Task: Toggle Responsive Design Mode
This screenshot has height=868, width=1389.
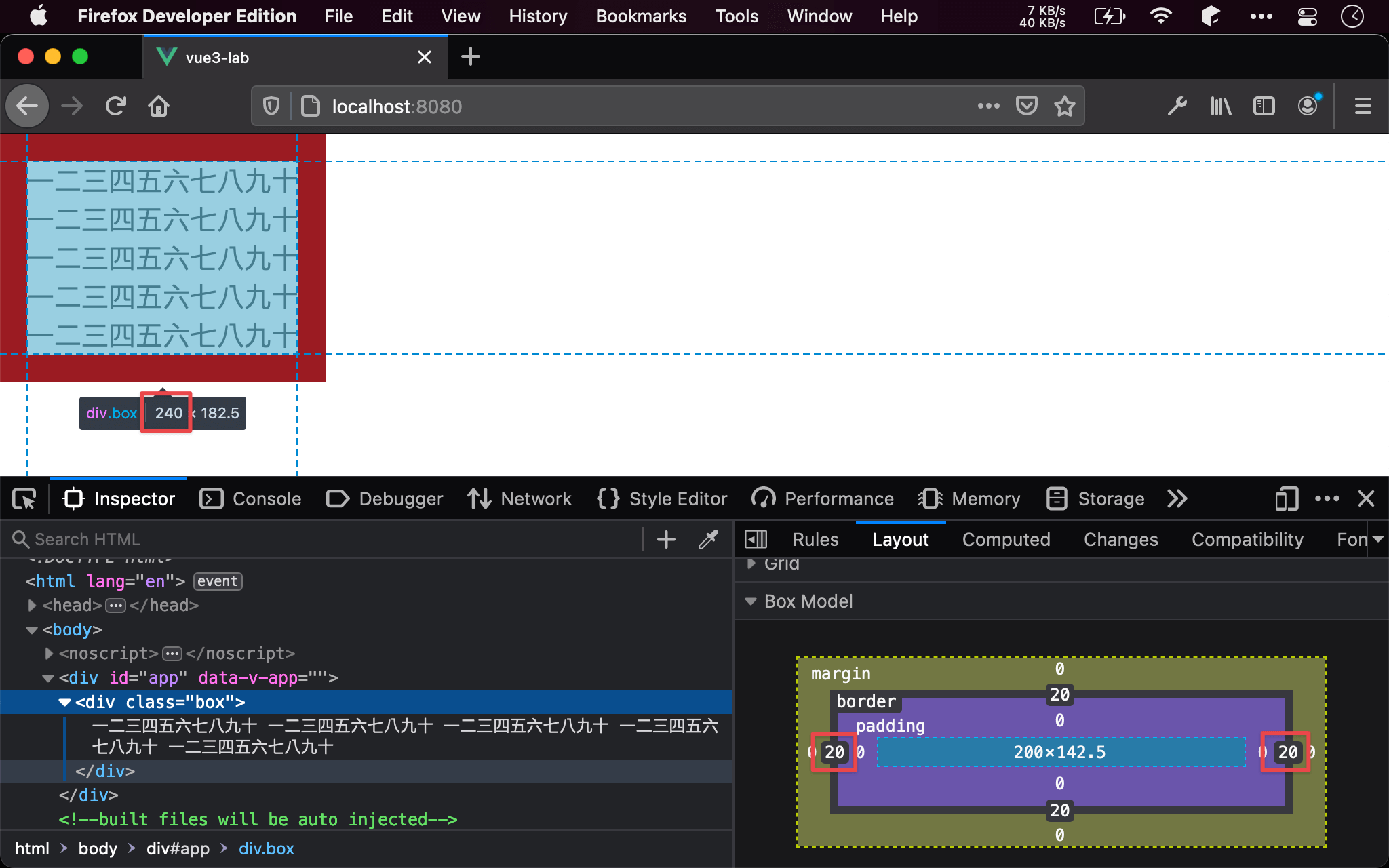Action: [x=1287, y=499]
